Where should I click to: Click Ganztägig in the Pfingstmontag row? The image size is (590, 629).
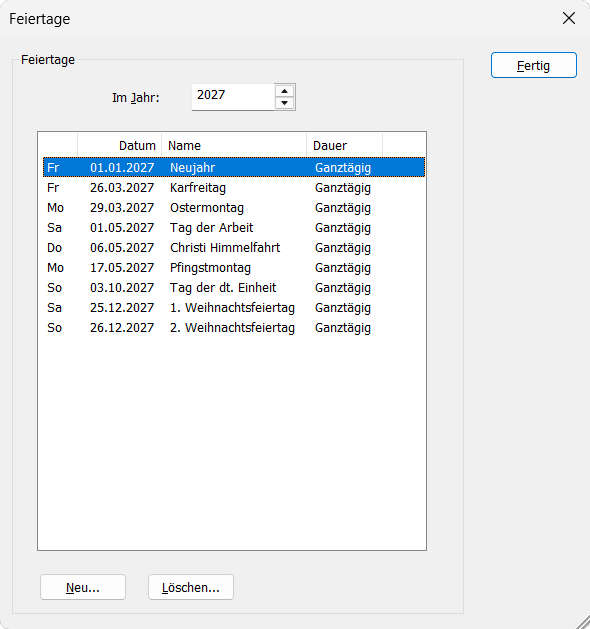pyautogui.click(x=343, y=268)
